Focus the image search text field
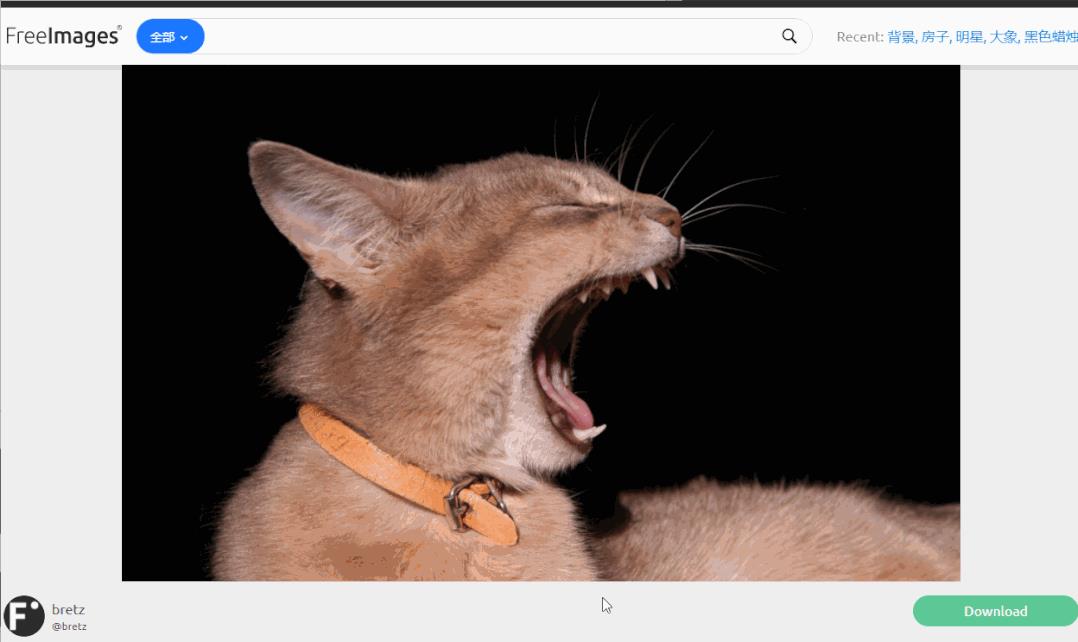Image resolution: width=1078 pixels, height=642 pixels. pyautogui.click(x=492, y=36)
